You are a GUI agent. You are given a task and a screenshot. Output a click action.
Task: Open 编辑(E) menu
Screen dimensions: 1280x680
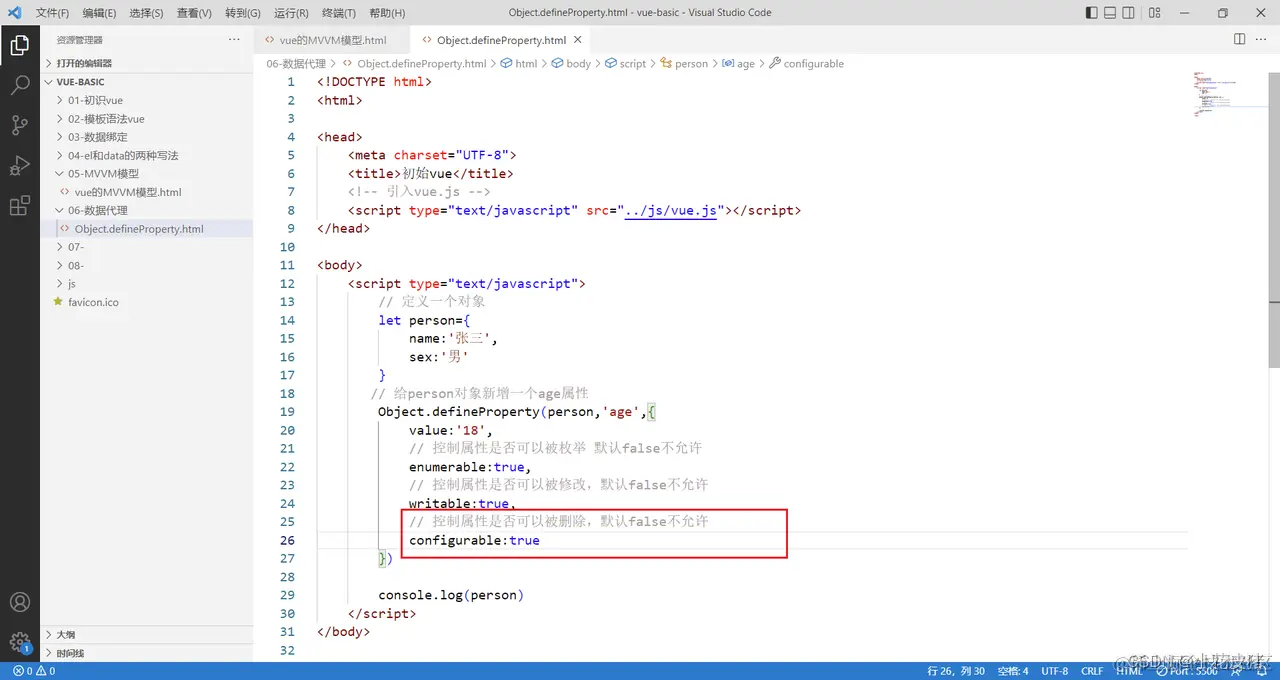point(99,13)
